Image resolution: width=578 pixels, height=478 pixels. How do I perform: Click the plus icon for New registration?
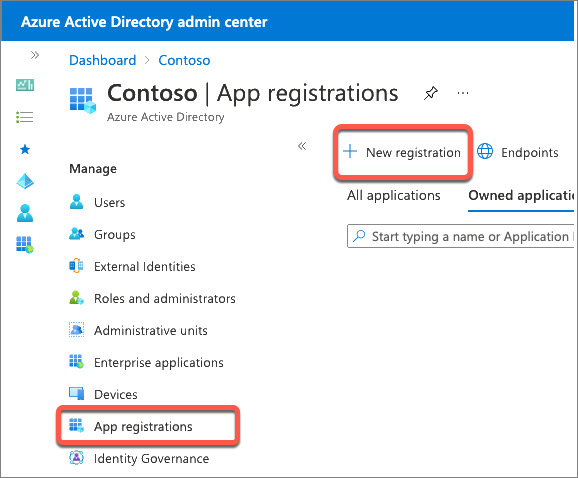click(350, 151)
